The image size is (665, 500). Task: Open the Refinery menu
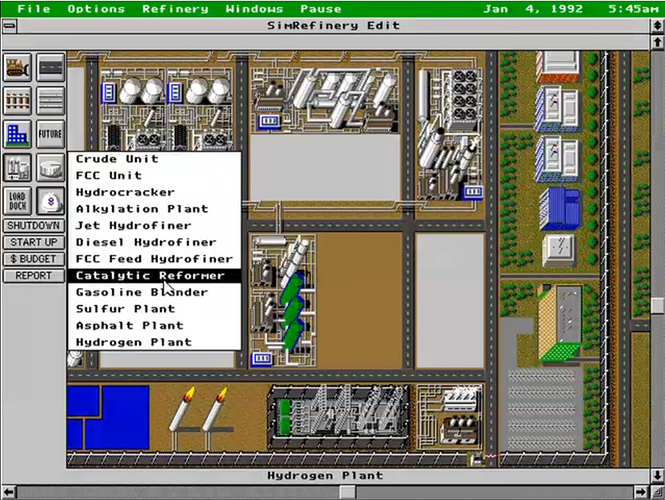(175, 9)
